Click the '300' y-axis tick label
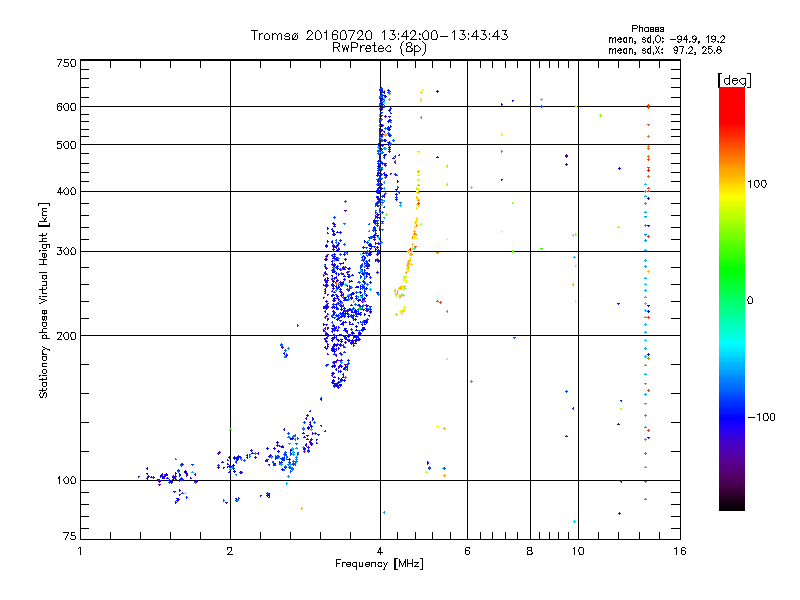Image resolution: width=800 pixels, height=600 pixels. tap(66, 251)
